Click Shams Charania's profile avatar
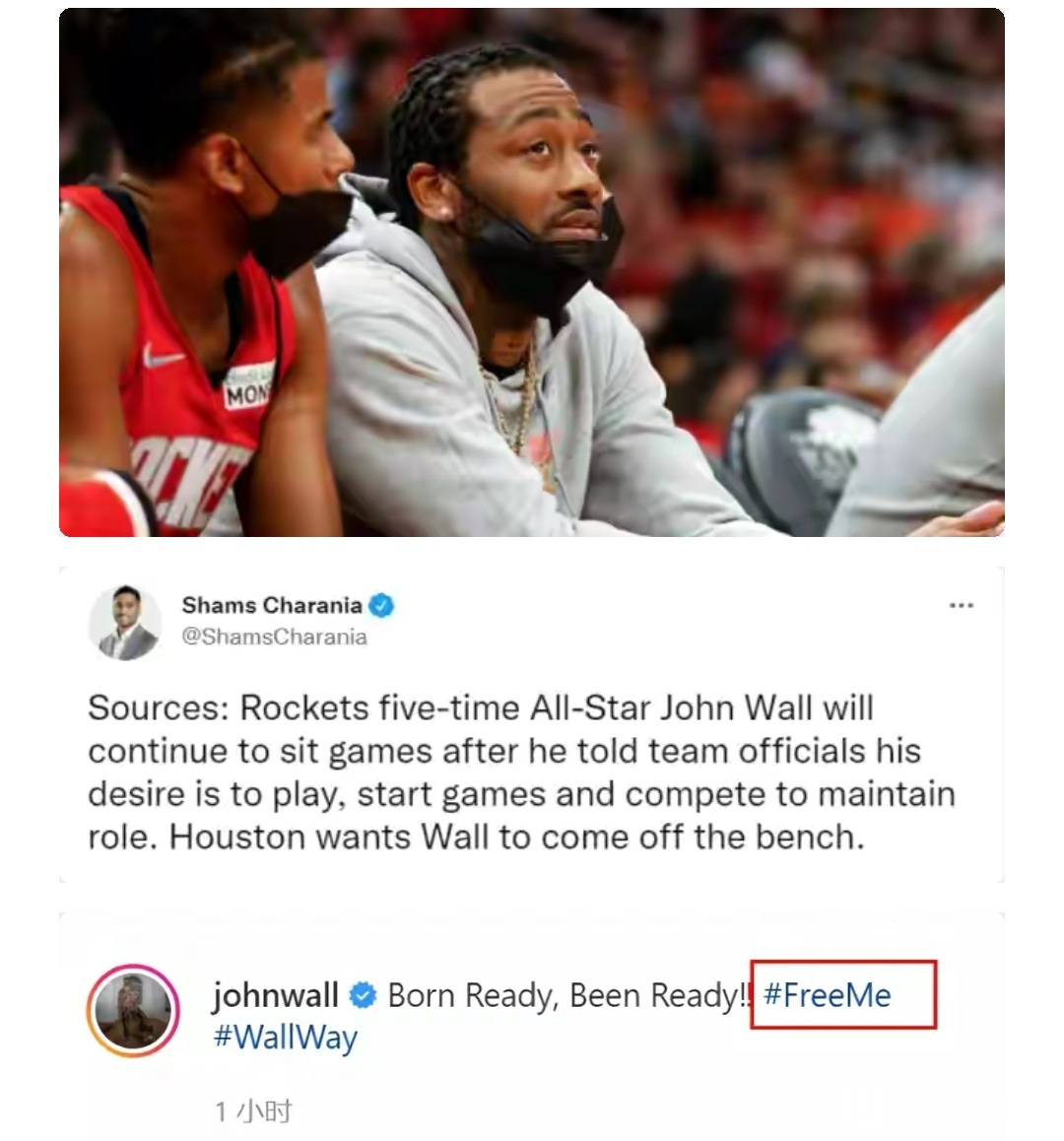The width and height of the screenshot is (1064, 1141). [x=125, y=623]
